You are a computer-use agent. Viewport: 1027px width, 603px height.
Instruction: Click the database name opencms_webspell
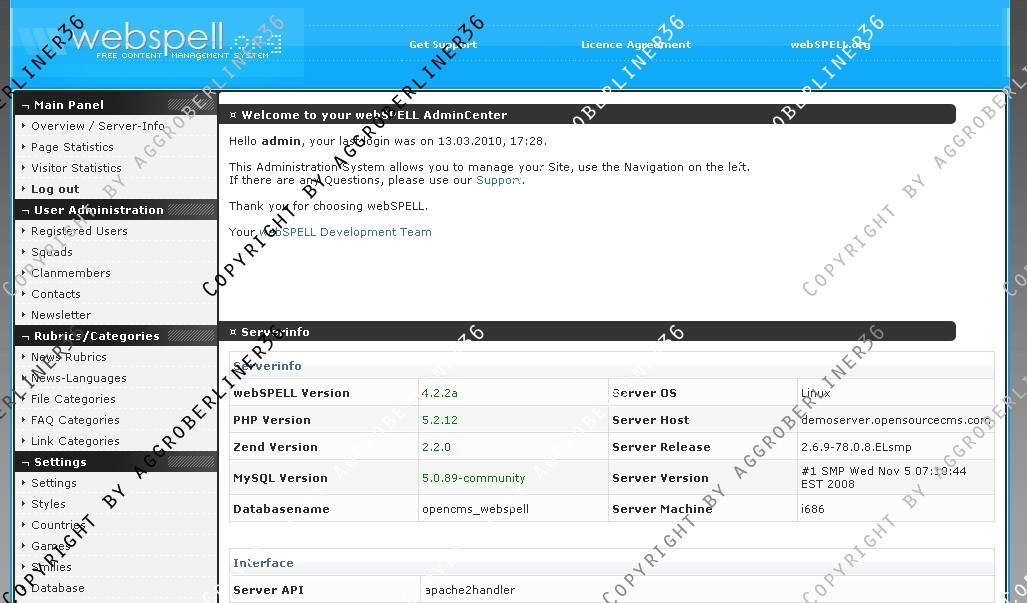point(476,509)
